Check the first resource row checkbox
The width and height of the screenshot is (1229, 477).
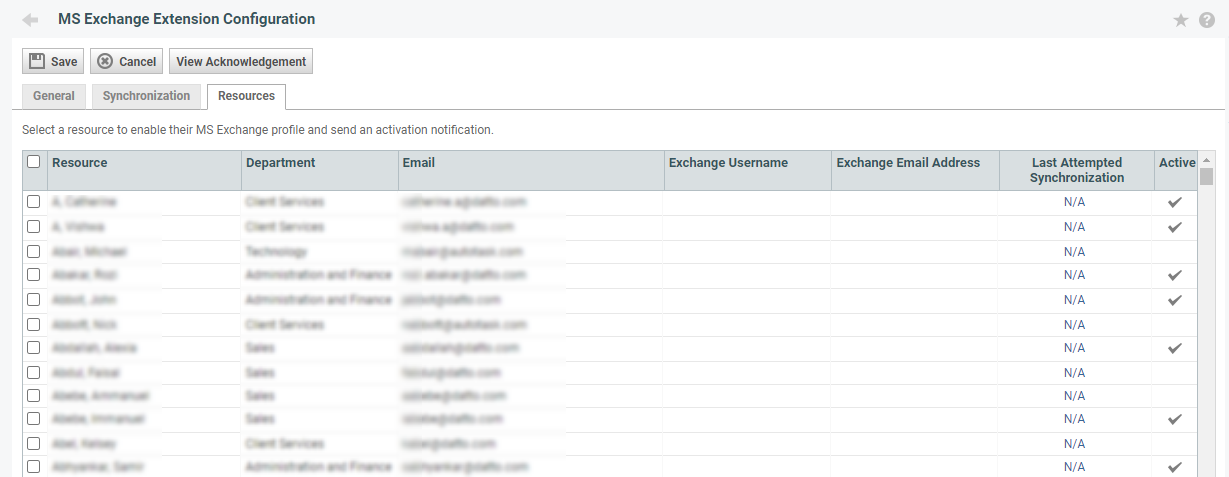(x=34, y=202)
